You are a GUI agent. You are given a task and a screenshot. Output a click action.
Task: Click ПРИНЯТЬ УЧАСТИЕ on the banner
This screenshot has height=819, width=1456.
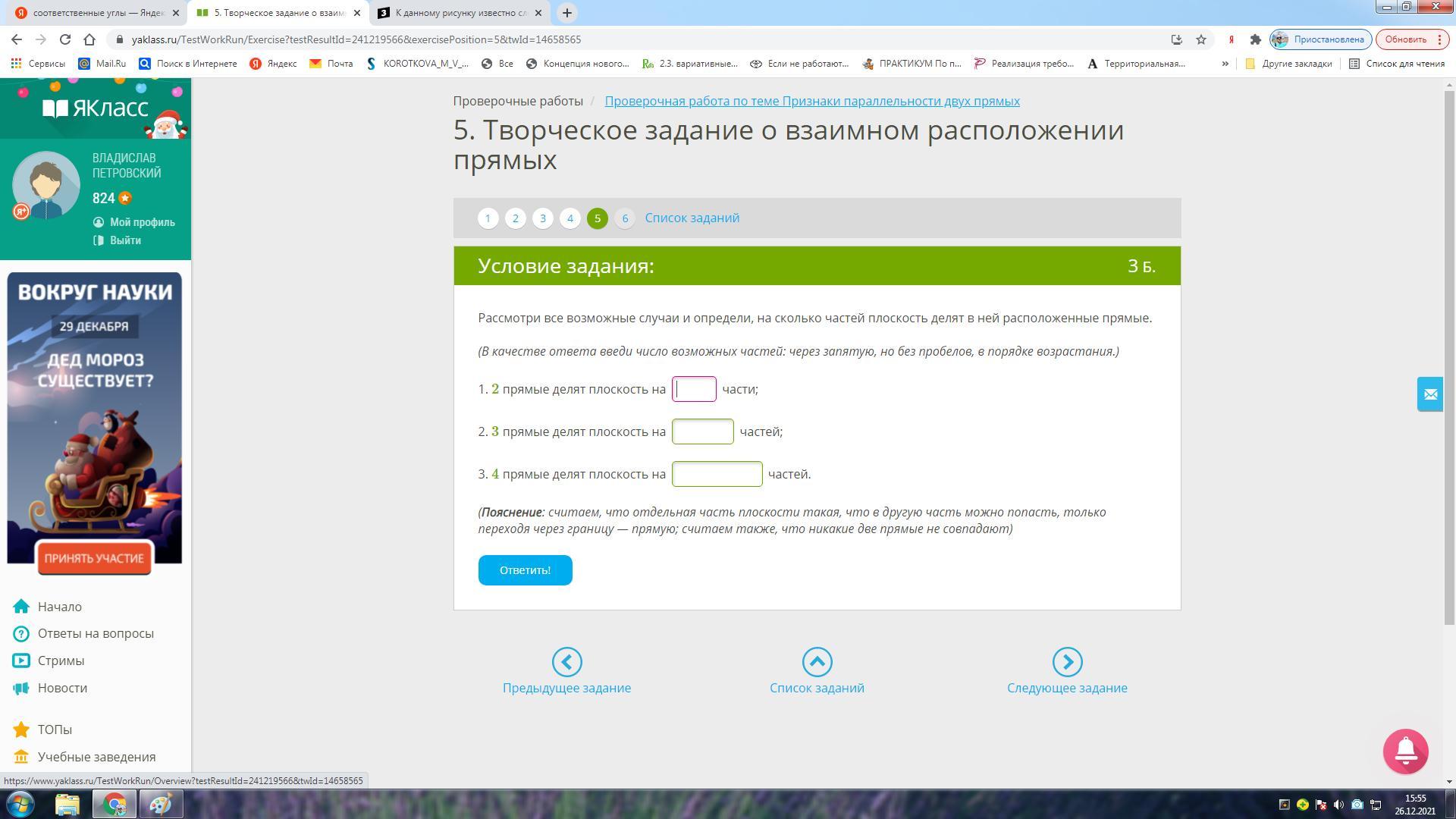94,558
